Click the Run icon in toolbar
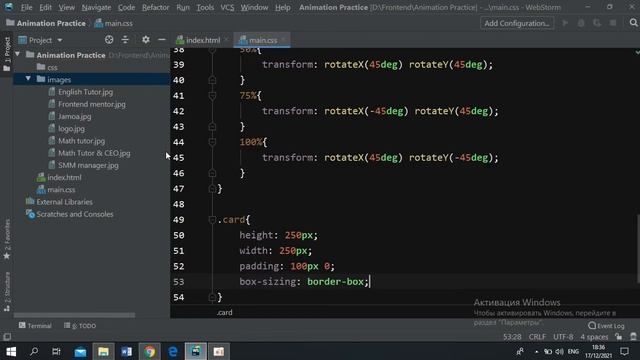The image size is (640, 360). click(x=565, y=23)
